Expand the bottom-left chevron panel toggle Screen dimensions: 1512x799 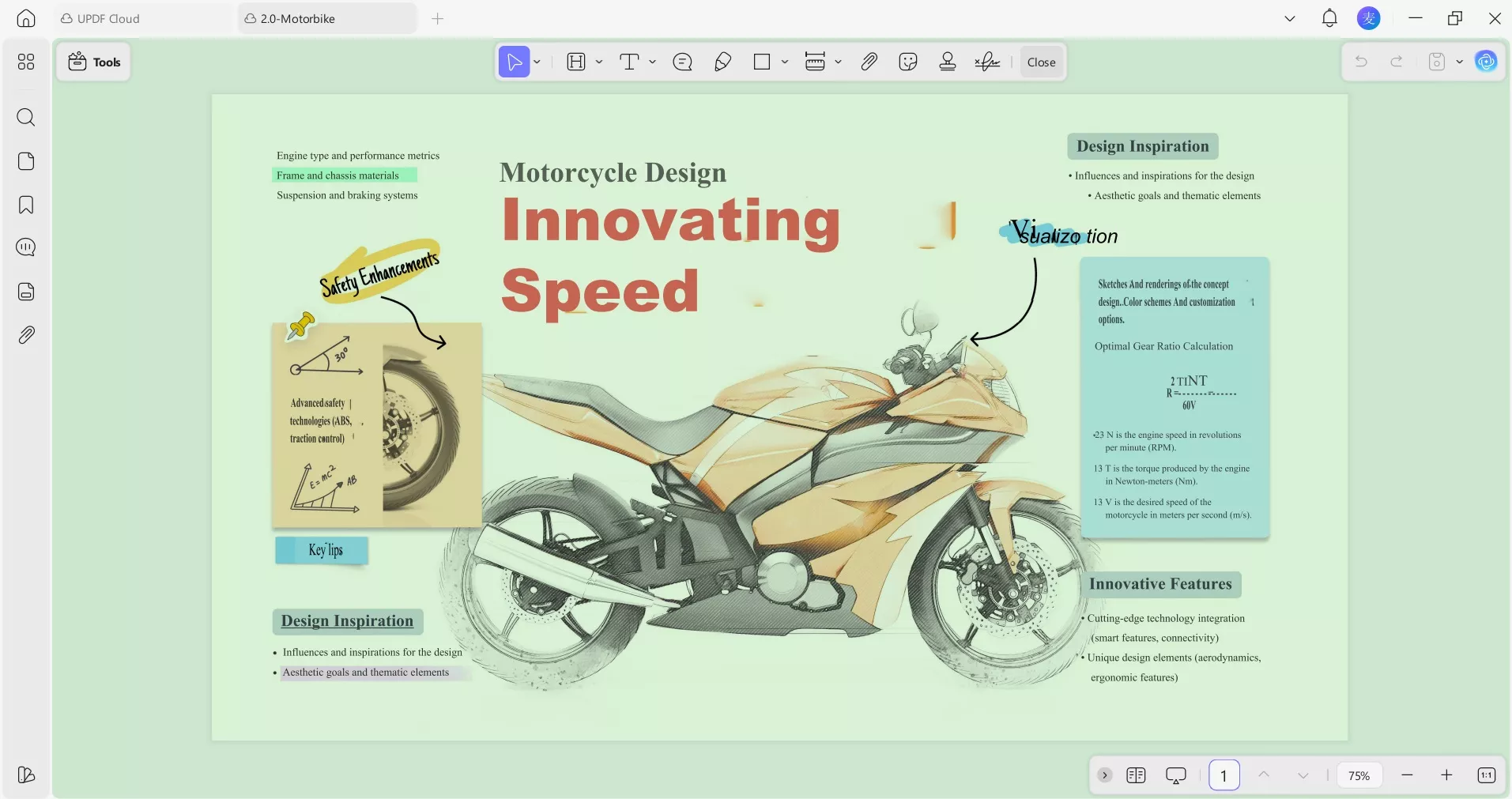tap(1103, 775)
